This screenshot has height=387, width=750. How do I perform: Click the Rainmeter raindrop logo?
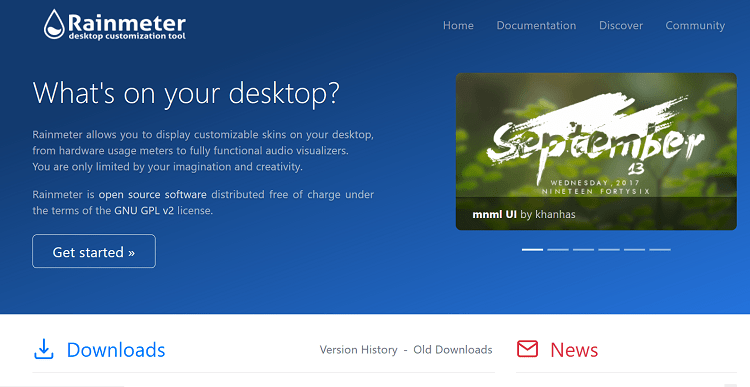click(54, 24)
